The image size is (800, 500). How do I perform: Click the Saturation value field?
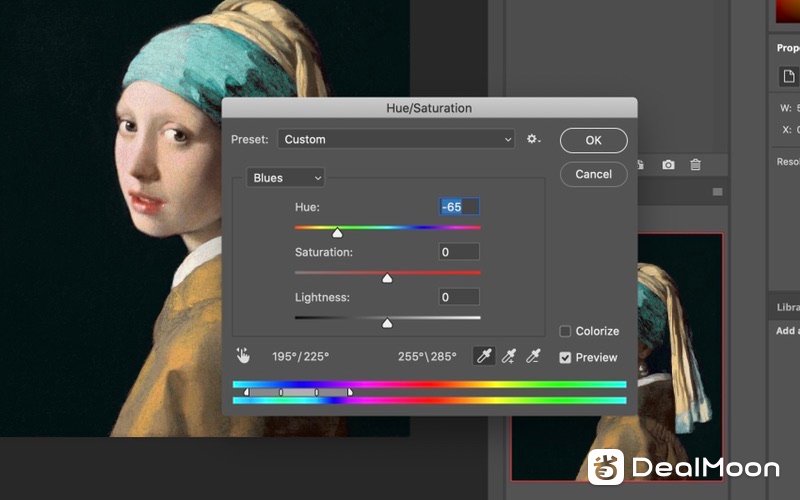[x=459, y=252]
